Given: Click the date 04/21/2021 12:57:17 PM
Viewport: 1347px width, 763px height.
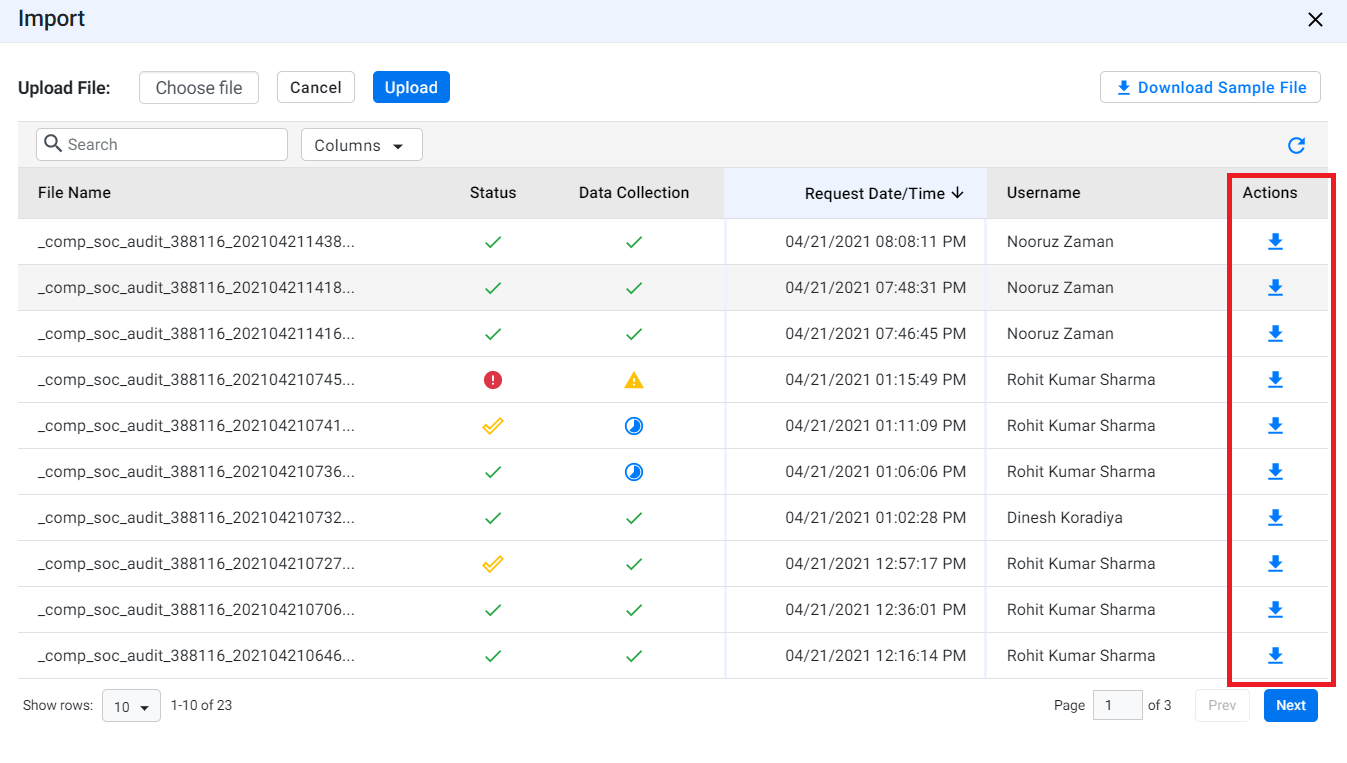Looking at the screenshot, I should pyautogui.click(x=876, y=564).
